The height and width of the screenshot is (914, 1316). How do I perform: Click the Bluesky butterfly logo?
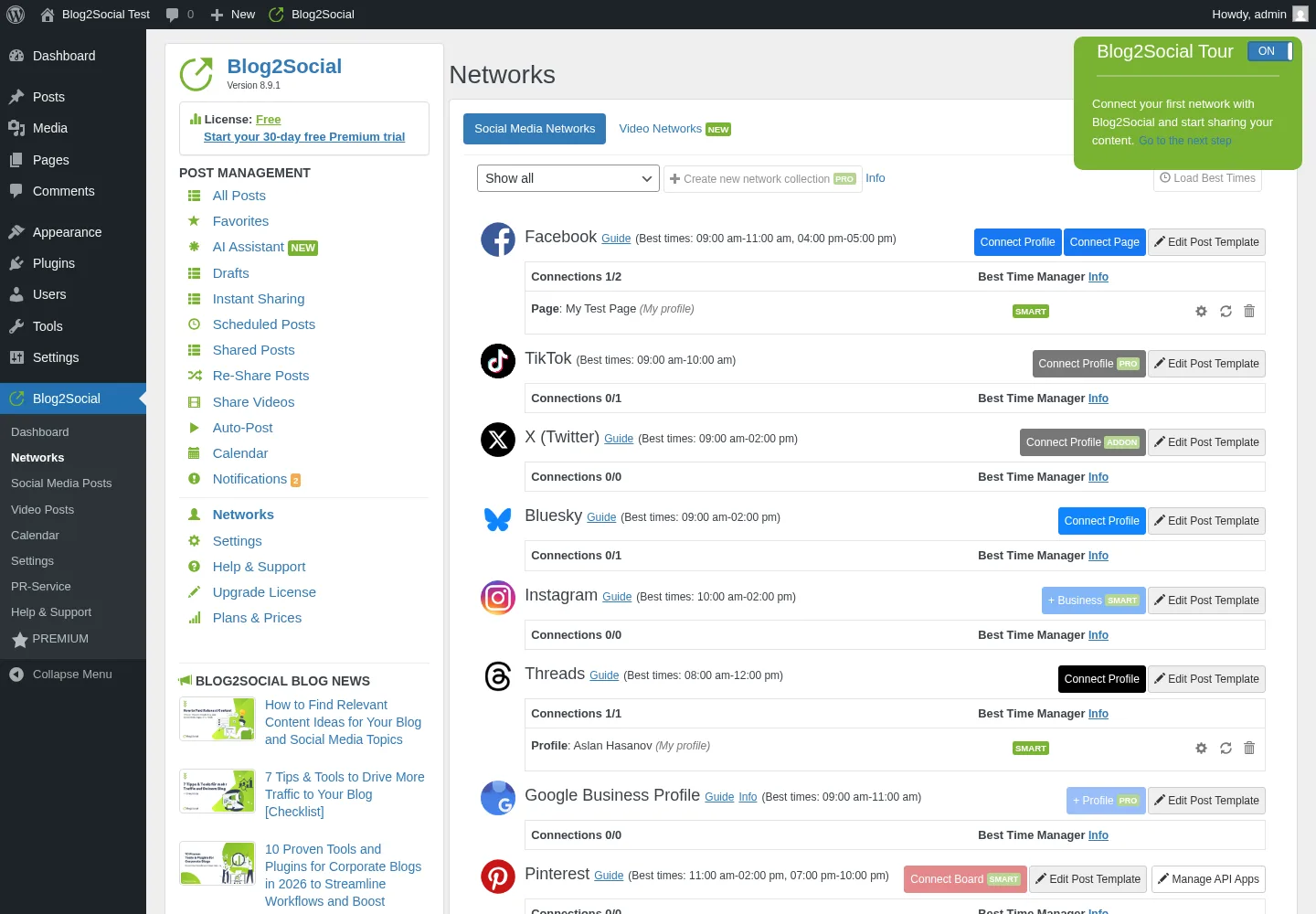[498, 519]
